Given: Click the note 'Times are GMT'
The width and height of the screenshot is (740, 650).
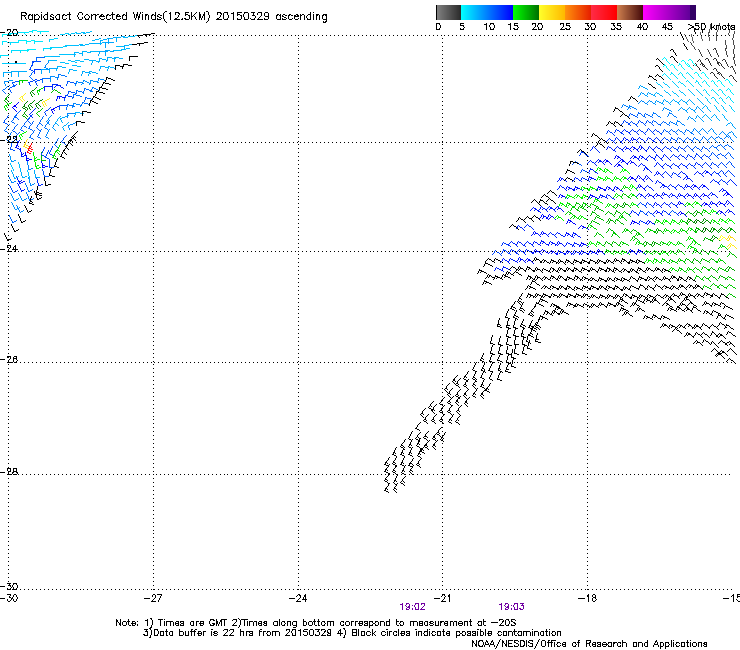Looking at the screenshot, I should 192,623.
